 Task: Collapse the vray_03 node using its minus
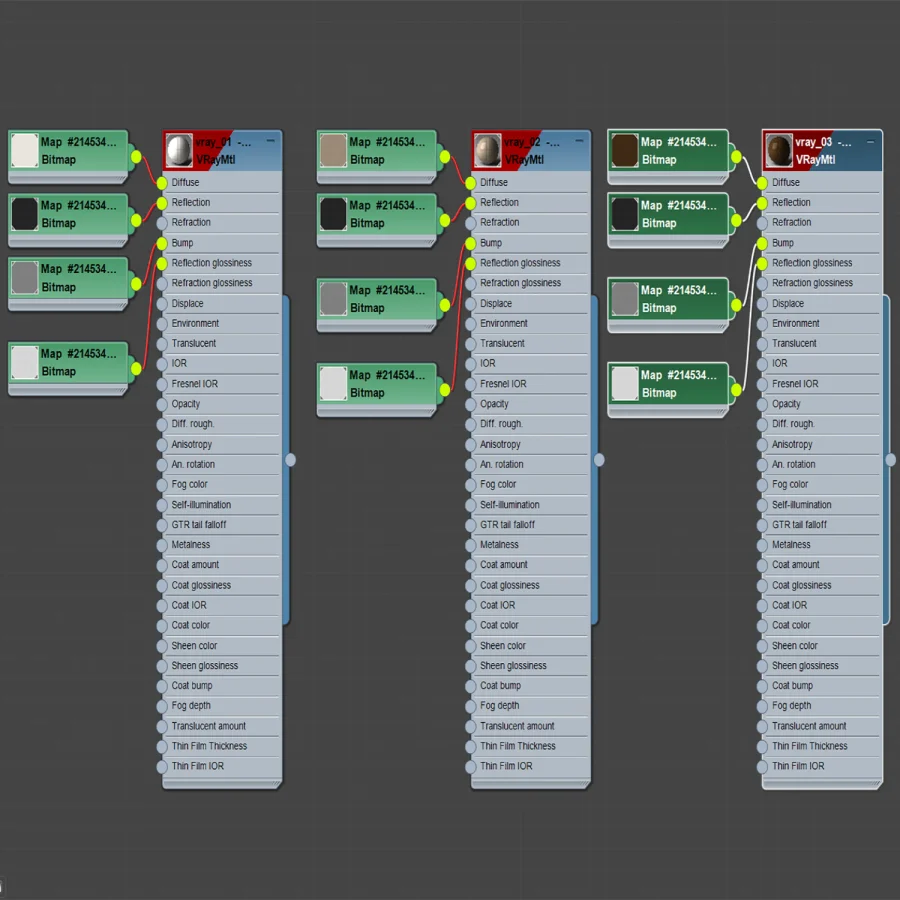pos(871,141)
